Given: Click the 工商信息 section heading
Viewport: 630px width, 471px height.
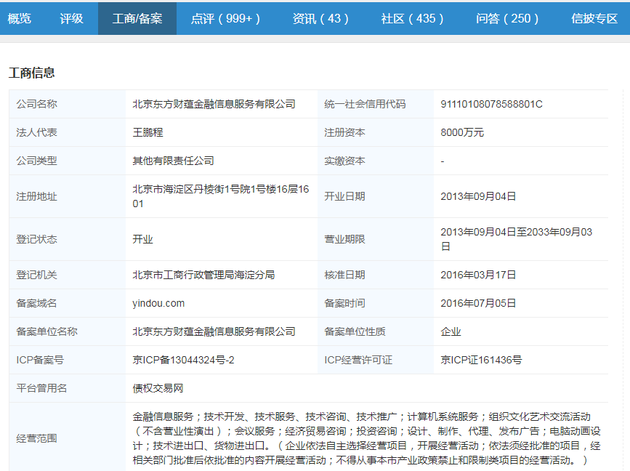Looking at the screenshot, I should coord(31,73).
